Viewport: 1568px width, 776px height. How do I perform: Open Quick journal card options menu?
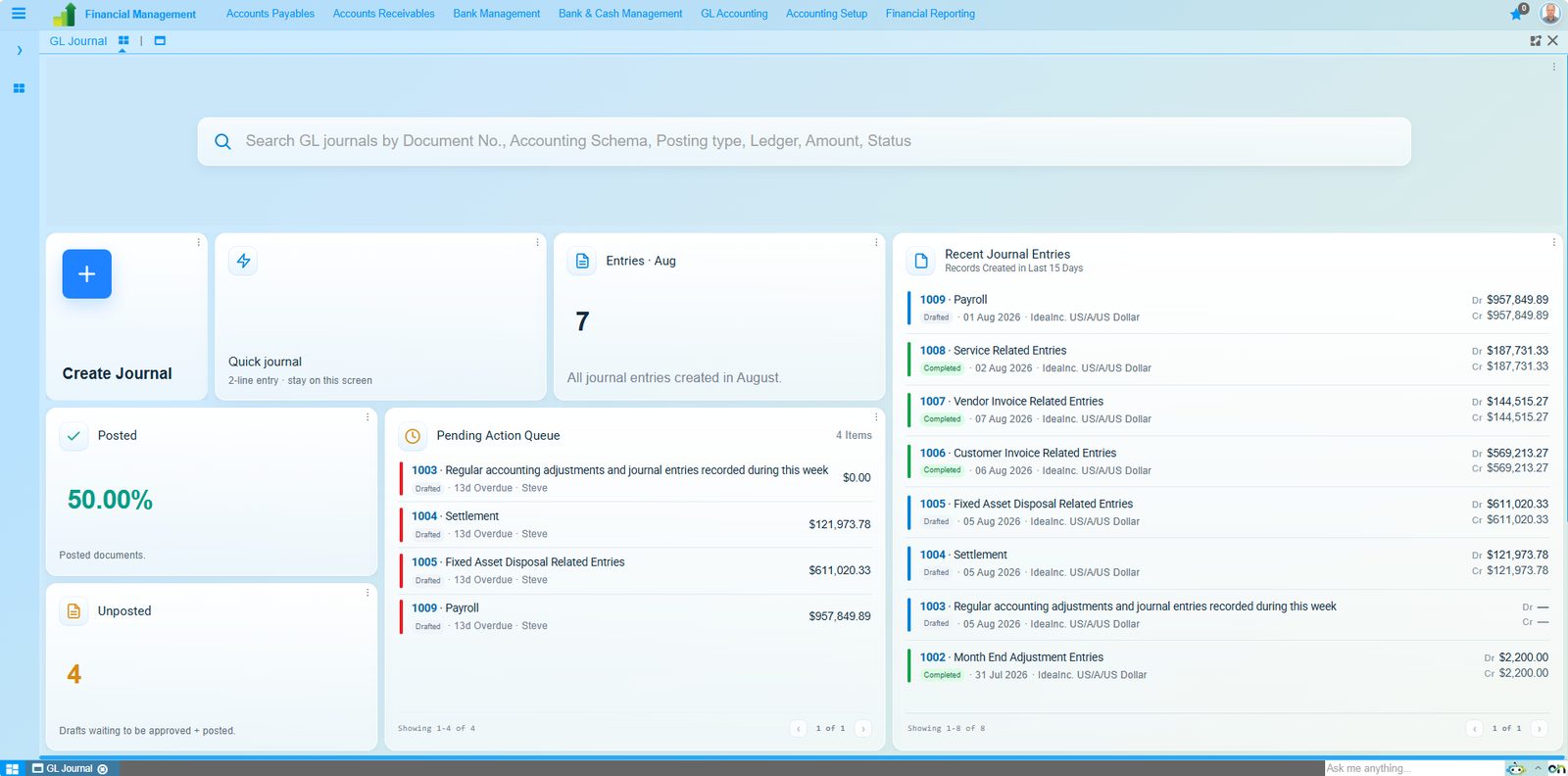point(537,242)
